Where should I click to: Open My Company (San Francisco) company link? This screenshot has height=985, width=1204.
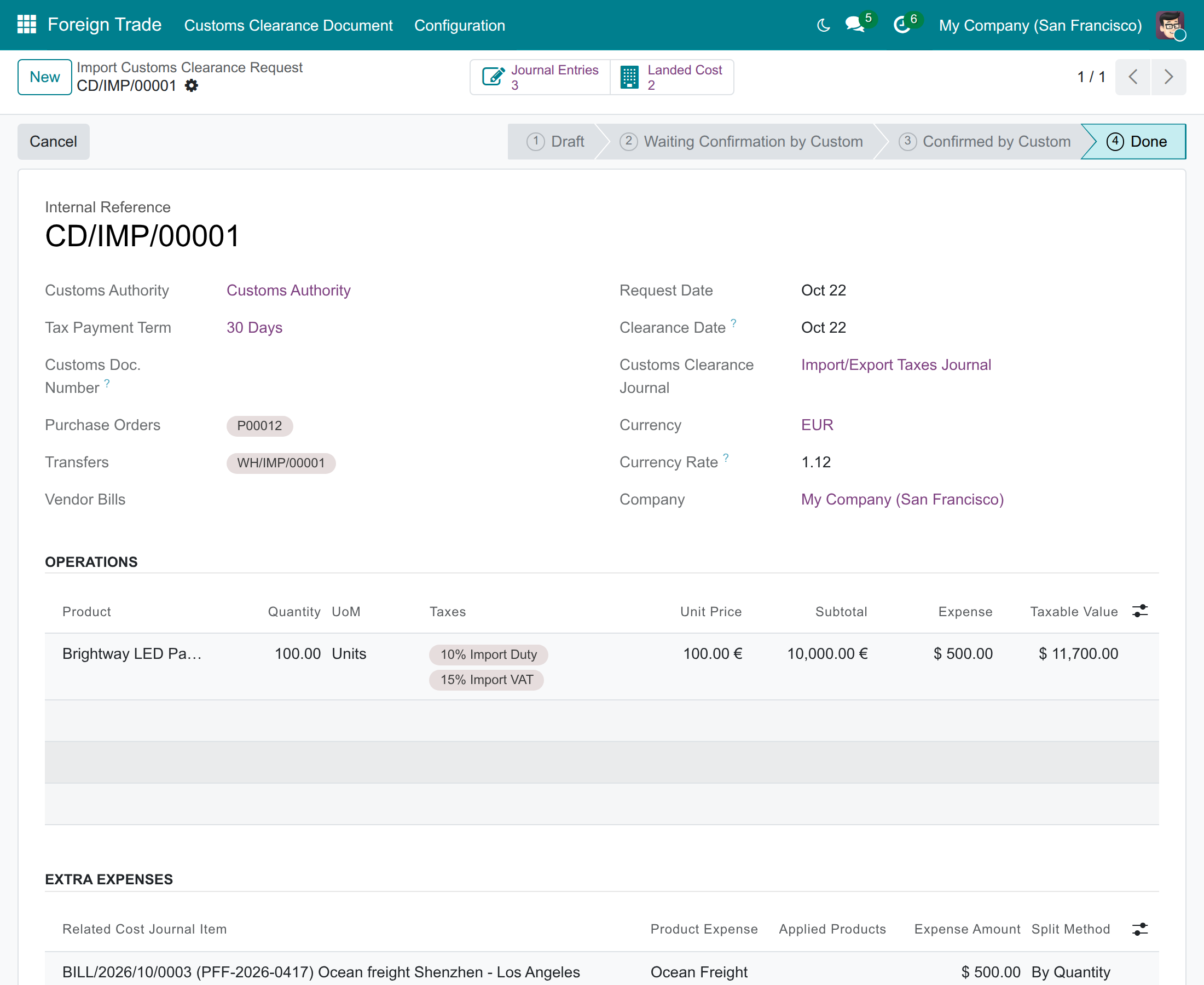coord(902,499)
